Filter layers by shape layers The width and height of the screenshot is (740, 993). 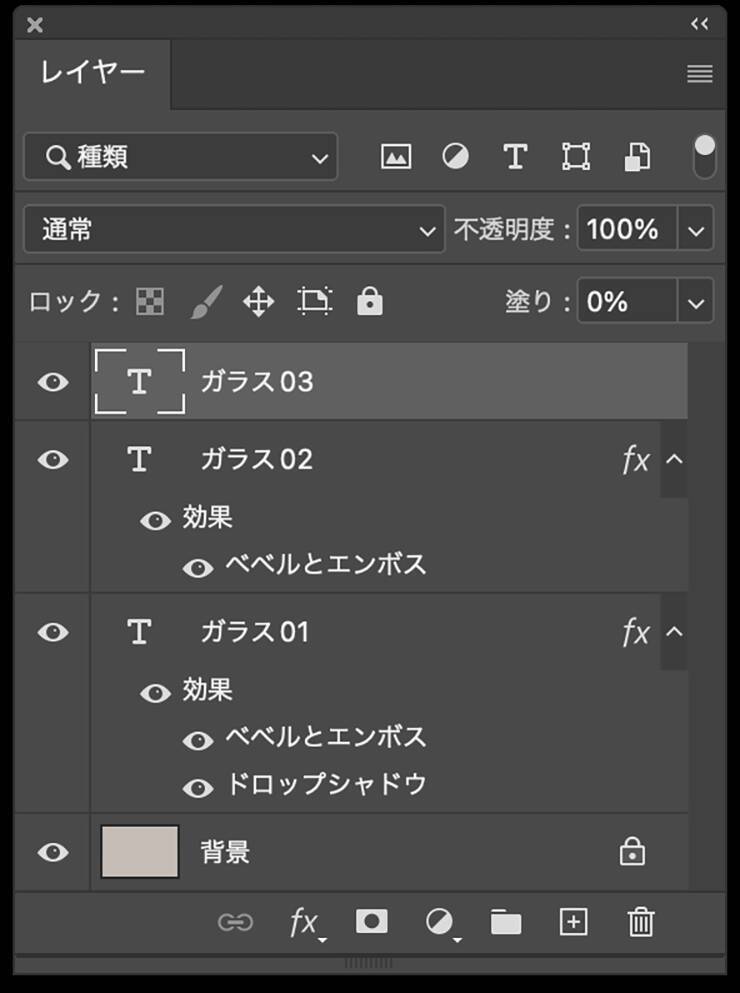point(576,156)
